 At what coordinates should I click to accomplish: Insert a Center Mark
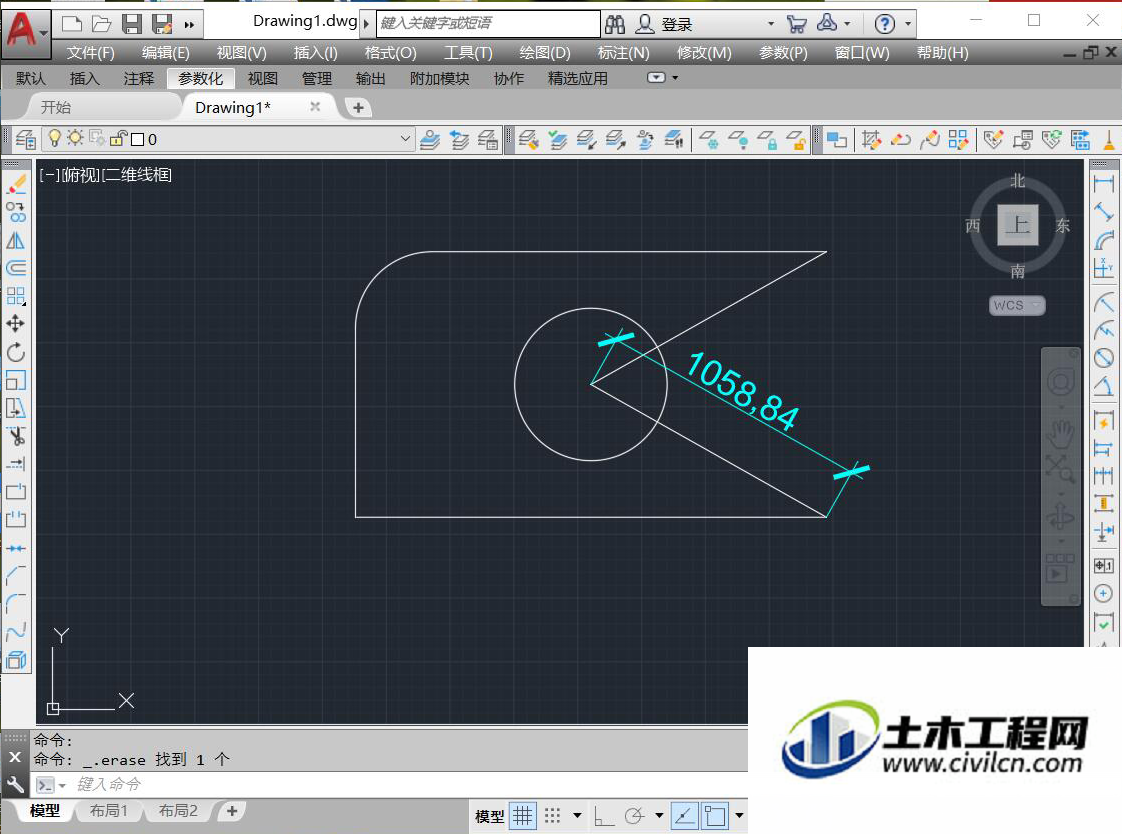point(1103,593)
